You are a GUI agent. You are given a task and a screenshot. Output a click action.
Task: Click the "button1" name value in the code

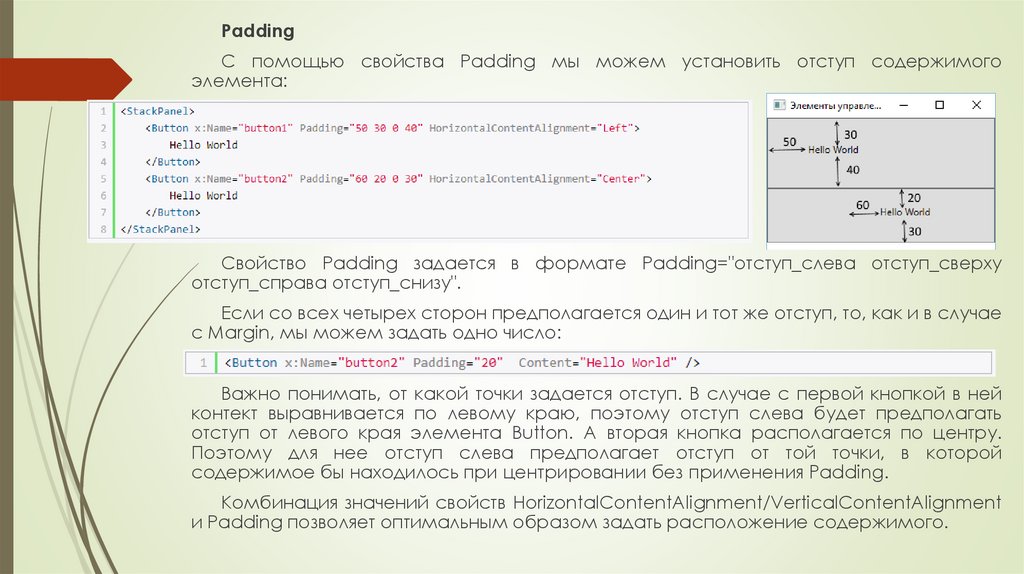(266, 129)
